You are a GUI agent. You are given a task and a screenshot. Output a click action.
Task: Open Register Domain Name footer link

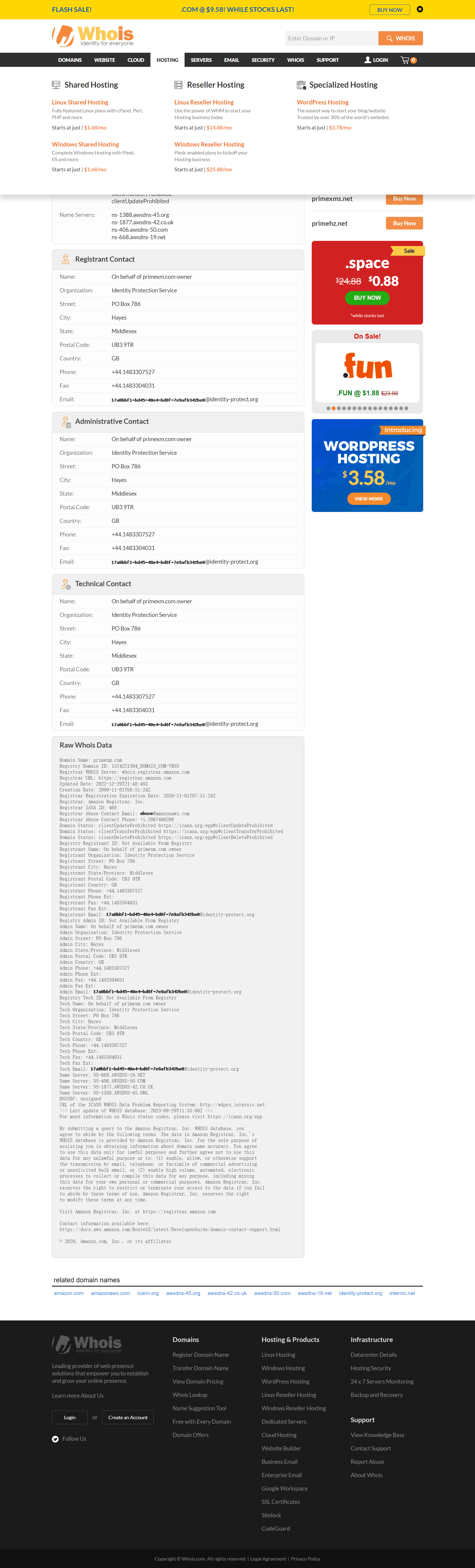coord(201,1355)
